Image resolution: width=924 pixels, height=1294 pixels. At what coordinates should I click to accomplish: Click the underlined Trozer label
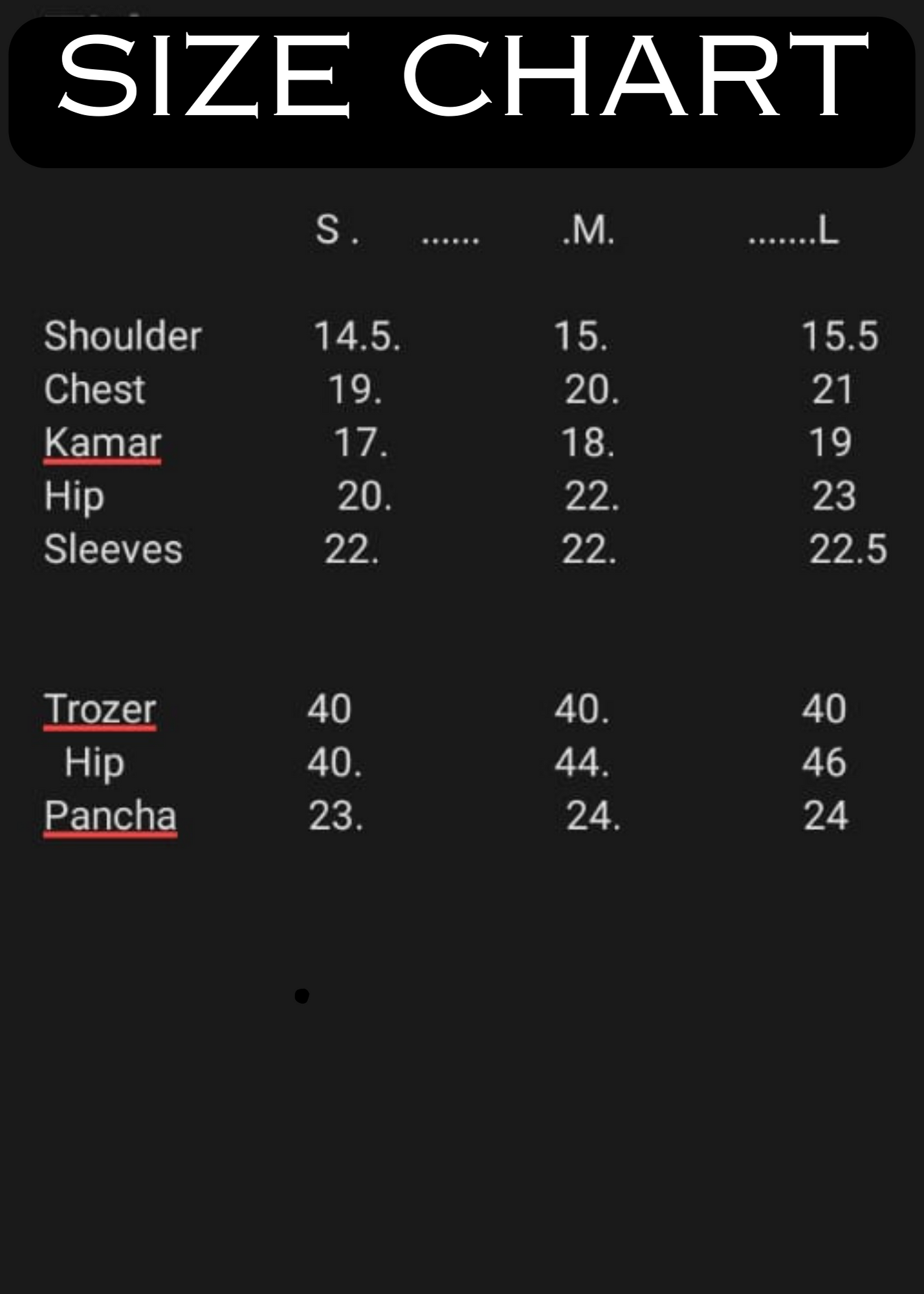click(100, 709)
